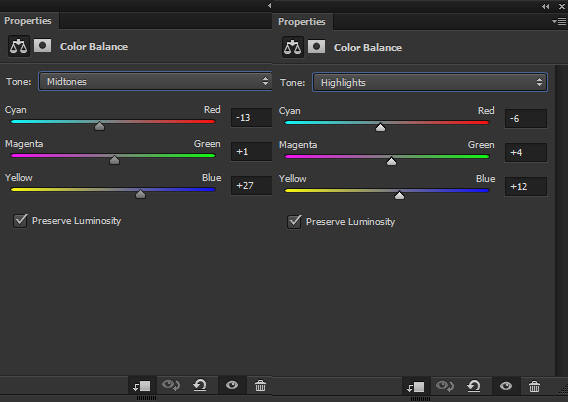Image resolution: width=568 pixels, height=402 pixels.
Task: Click the Color Balance scales icon in left panel
Action: (x=18, y=46)
